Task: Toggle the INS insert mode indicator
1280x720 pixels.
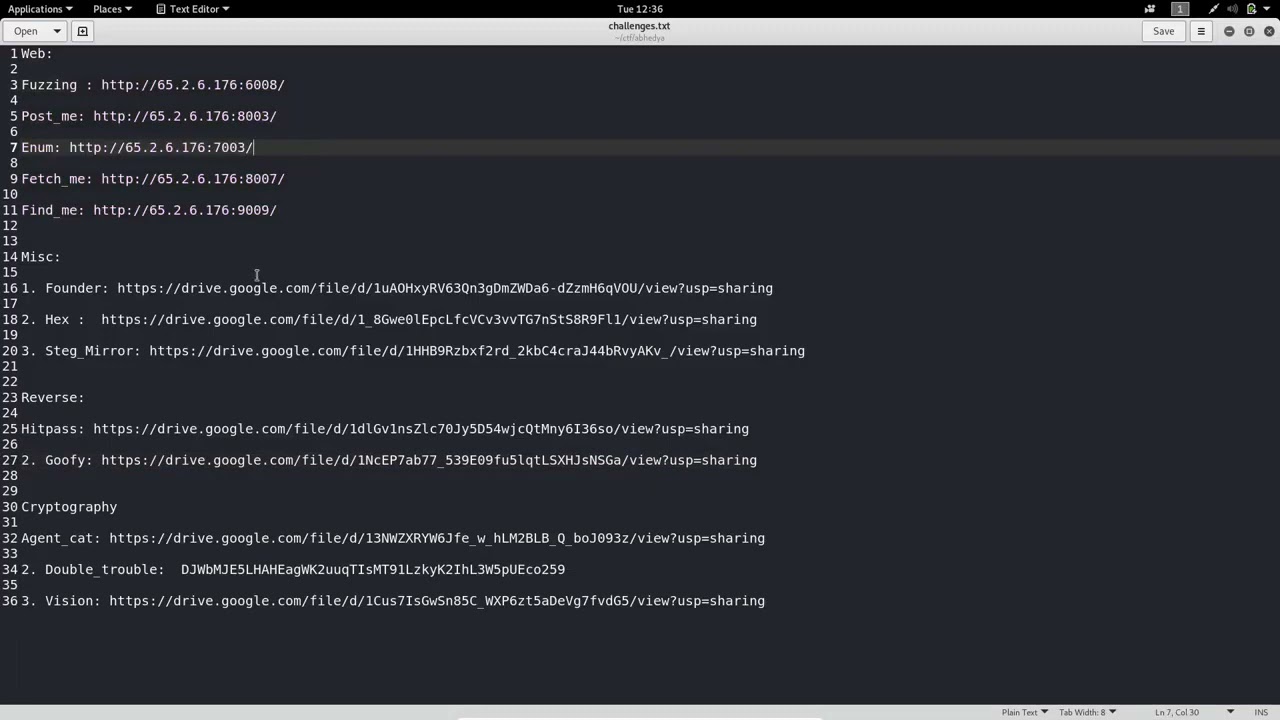Action: coord(1261,712)
